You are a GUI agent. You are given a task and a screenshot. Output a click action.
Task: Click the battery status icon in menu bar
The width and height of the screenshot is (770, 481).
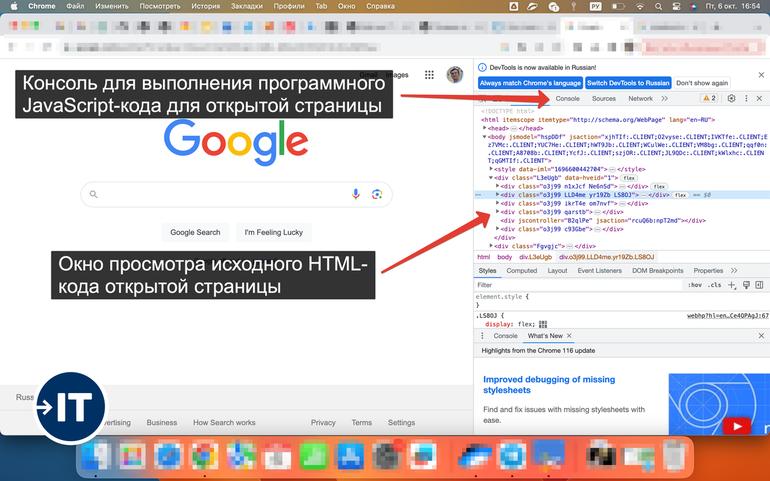(x=618, y=6)
